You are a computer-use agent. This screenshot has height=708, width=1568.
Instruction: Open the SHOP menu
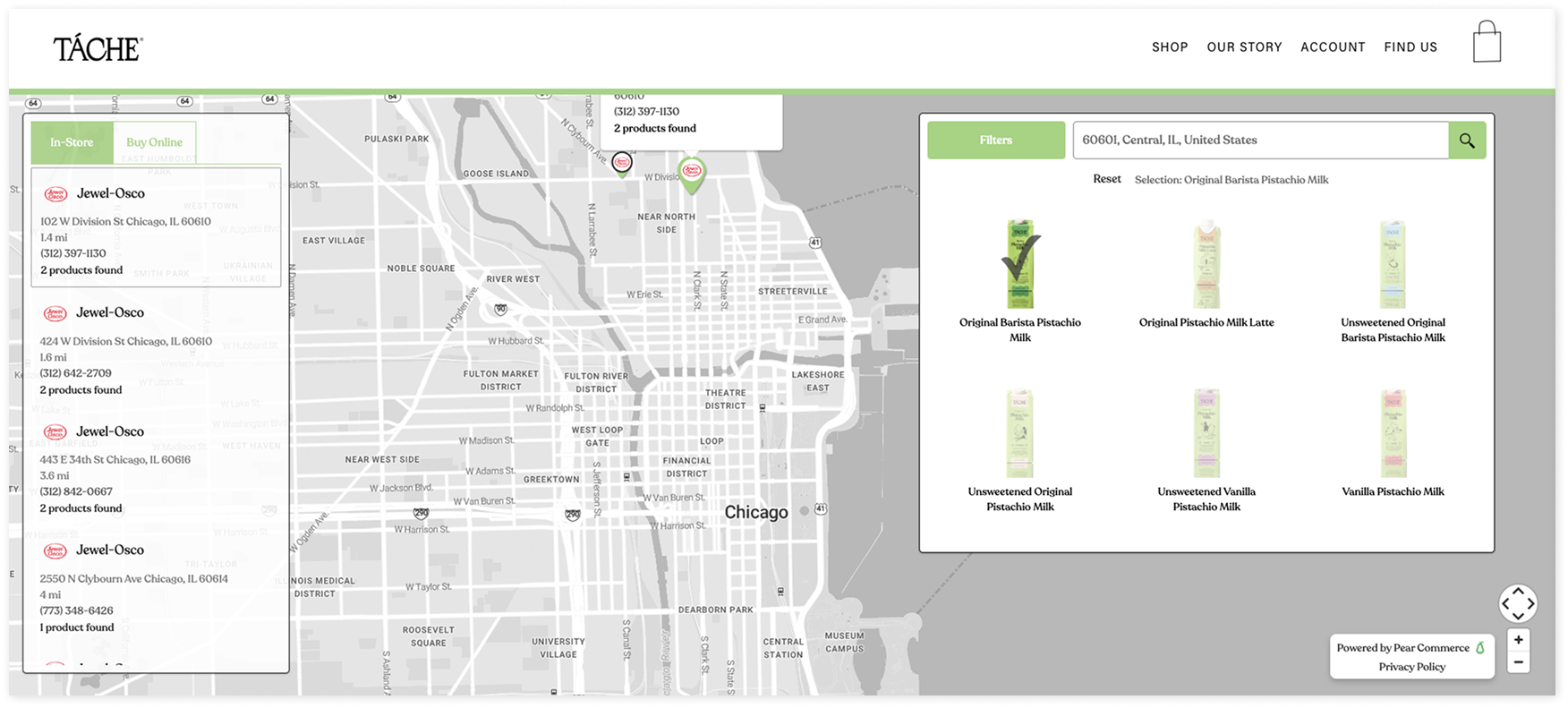click(1170, 47)
